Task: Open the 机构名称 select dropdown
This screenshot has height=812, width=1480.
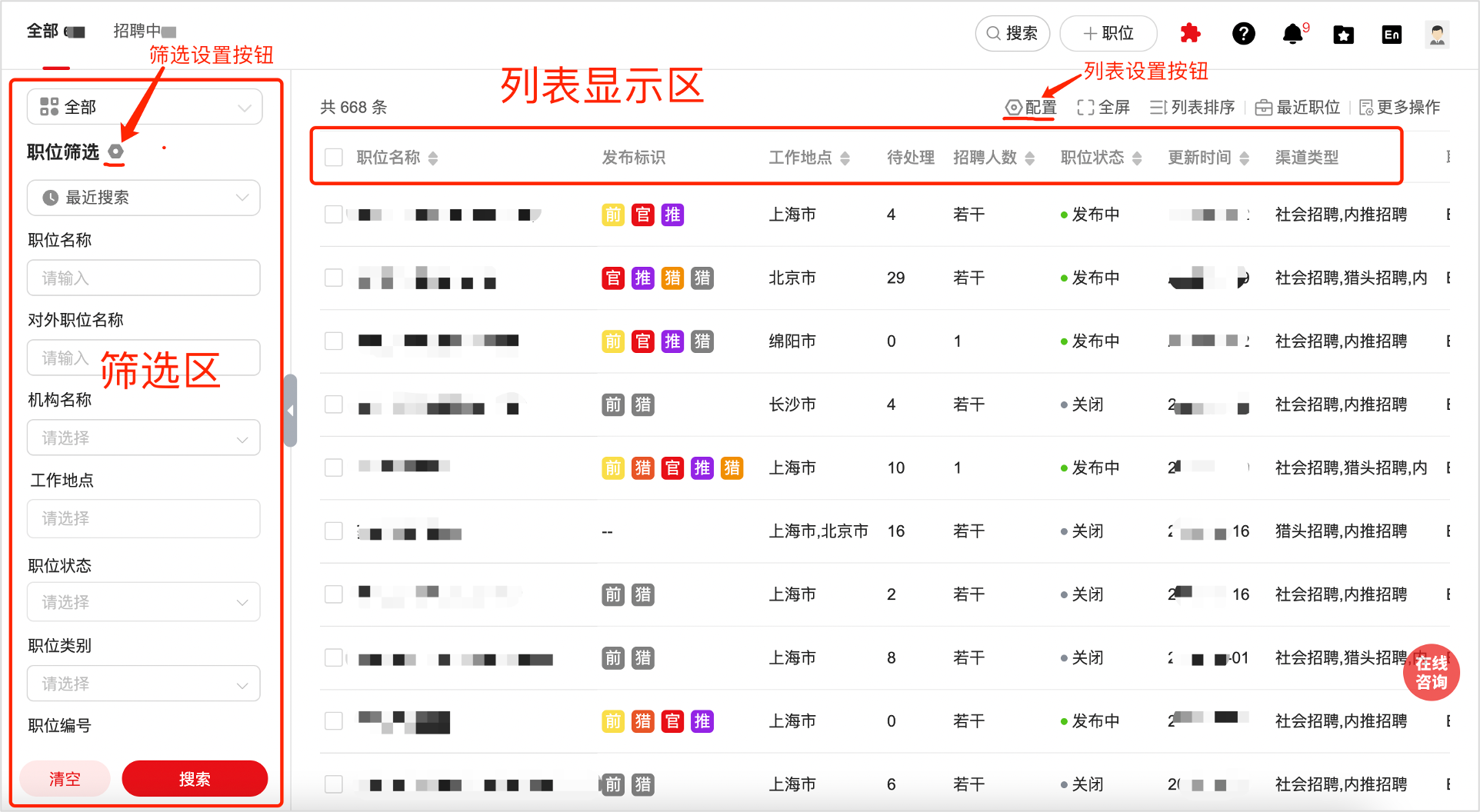Action: click(x=144, y=438)
